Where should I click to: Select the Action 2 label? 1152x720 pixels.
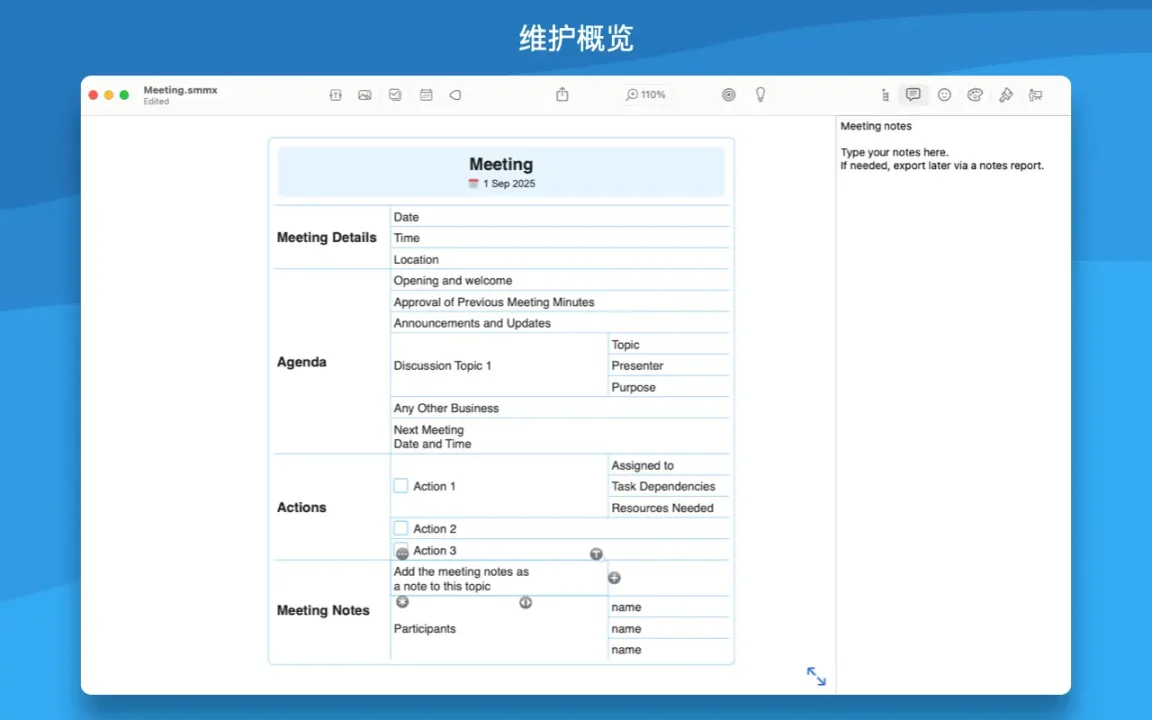point(435,529)
